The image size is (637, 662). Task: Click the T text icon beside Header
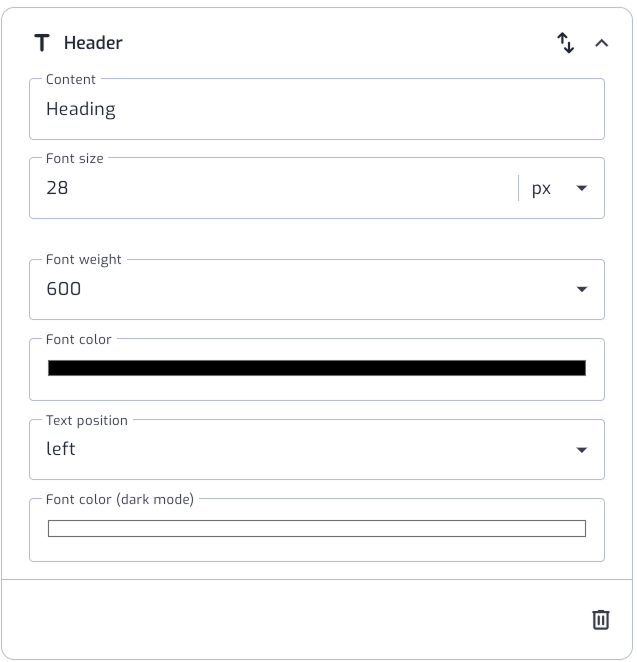[42, 43]
